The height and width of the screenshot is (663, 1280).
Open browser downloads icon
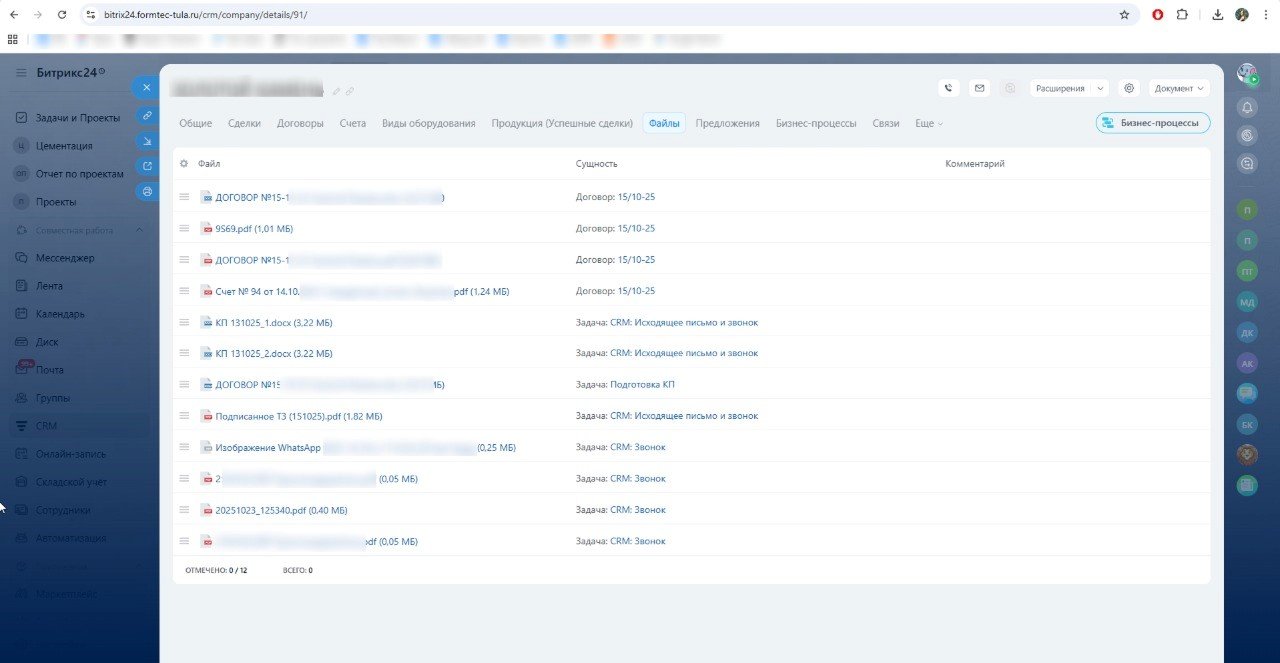(x=1218, y=15)
